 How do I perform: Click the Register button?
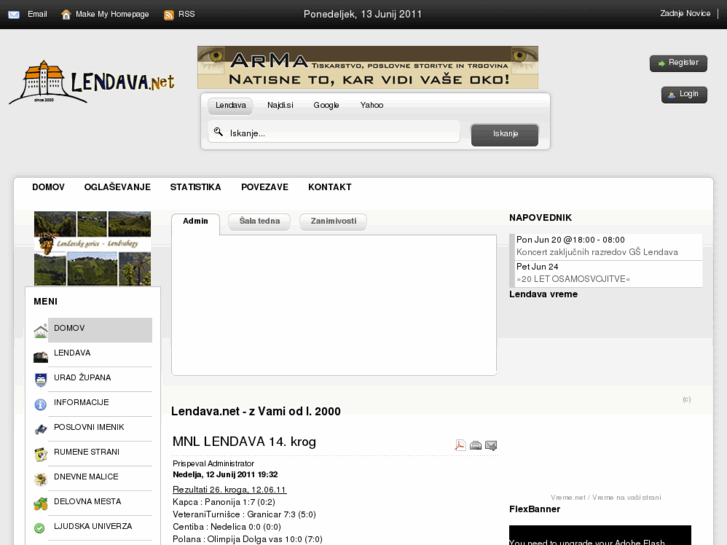point(678,63)
